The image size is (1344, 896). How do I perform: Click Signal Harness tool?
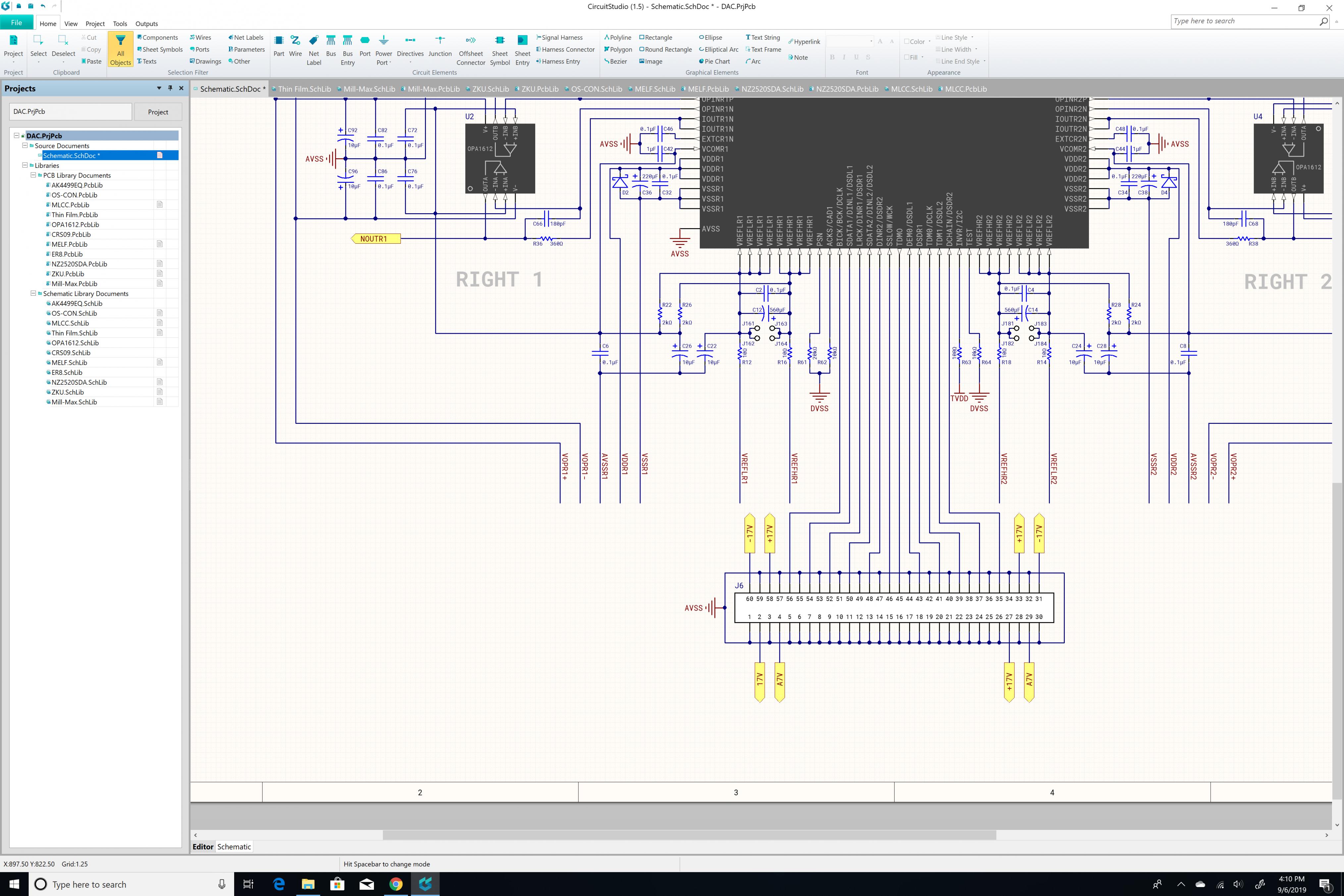(559, 38)
